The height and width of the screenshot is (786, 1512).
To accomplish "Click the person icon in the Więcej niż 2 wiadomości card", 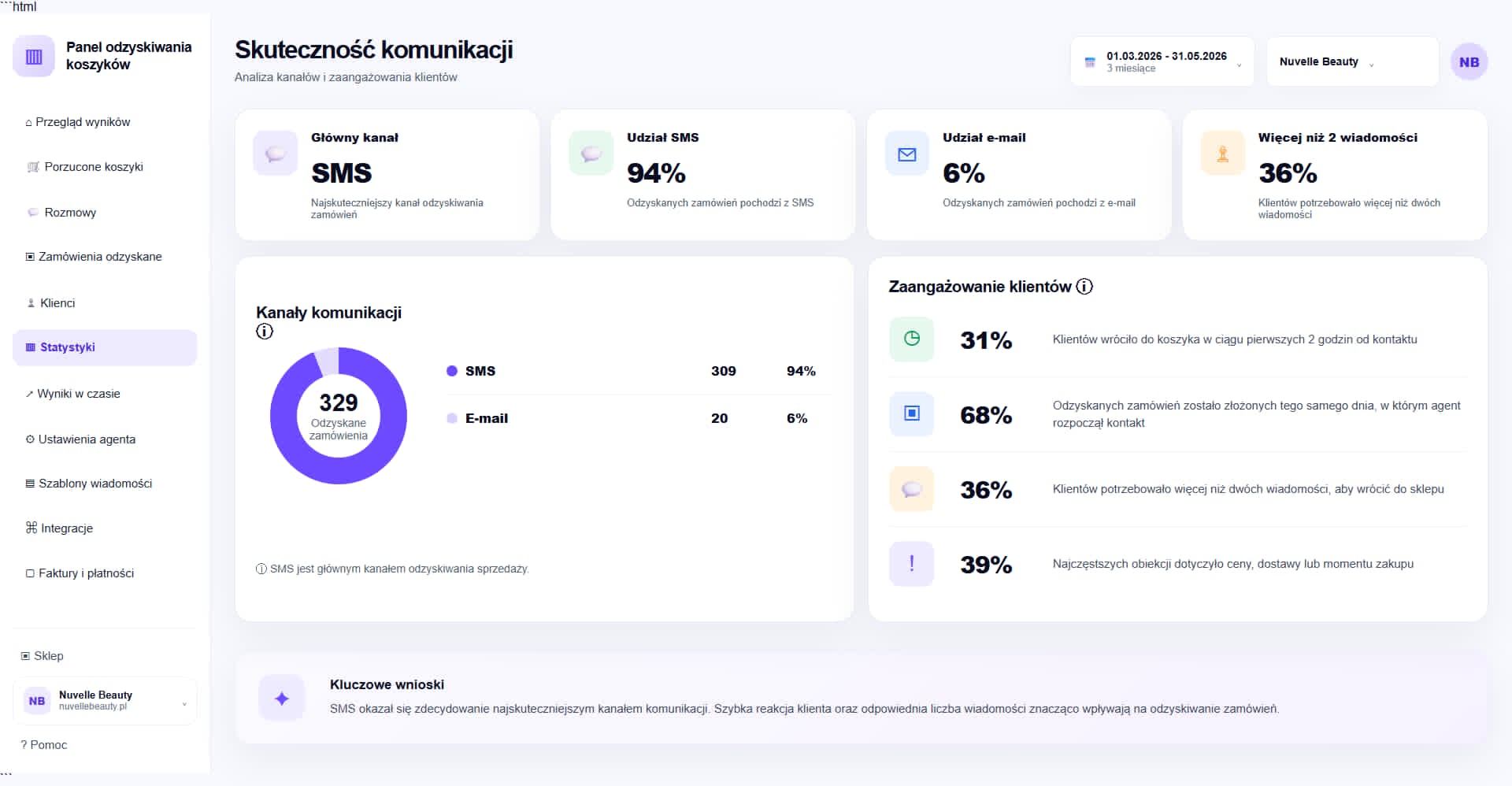I will coord(1223,154).
